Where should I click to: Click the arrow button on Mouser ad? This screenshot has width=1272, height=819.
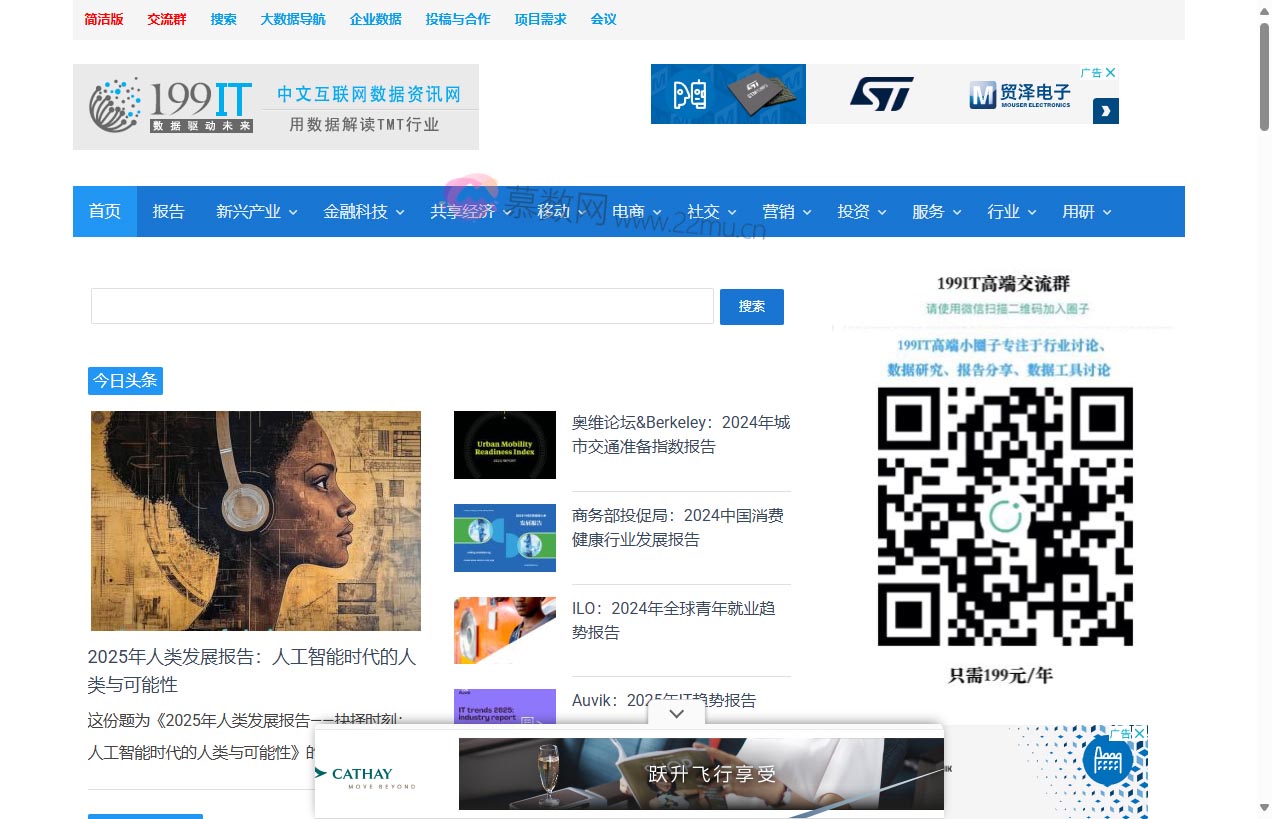(1105, 111)
